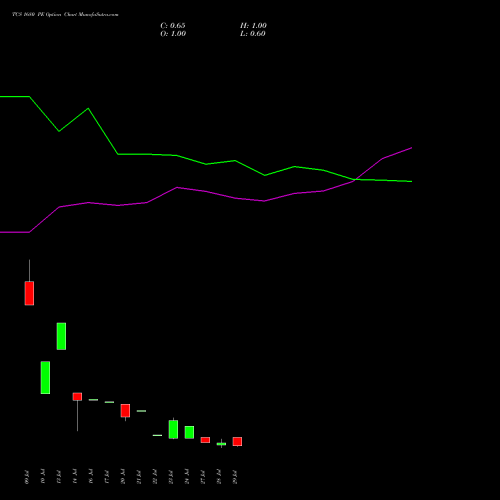Select the green candlestick for 23 Jul
The height and width of the screenshot is (500, 500).
point(173,429)
